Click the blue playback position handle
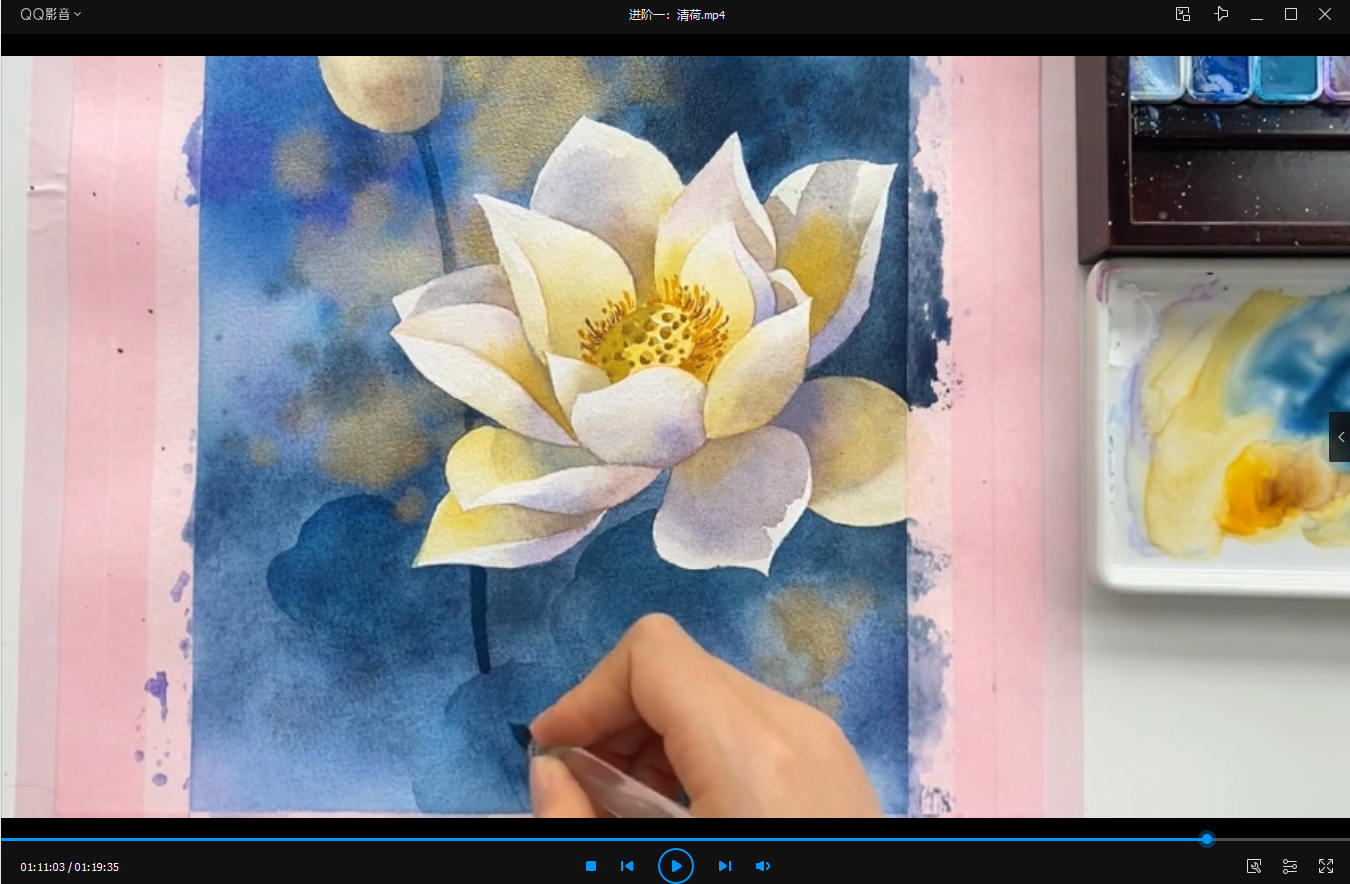 click(1207, 839)
